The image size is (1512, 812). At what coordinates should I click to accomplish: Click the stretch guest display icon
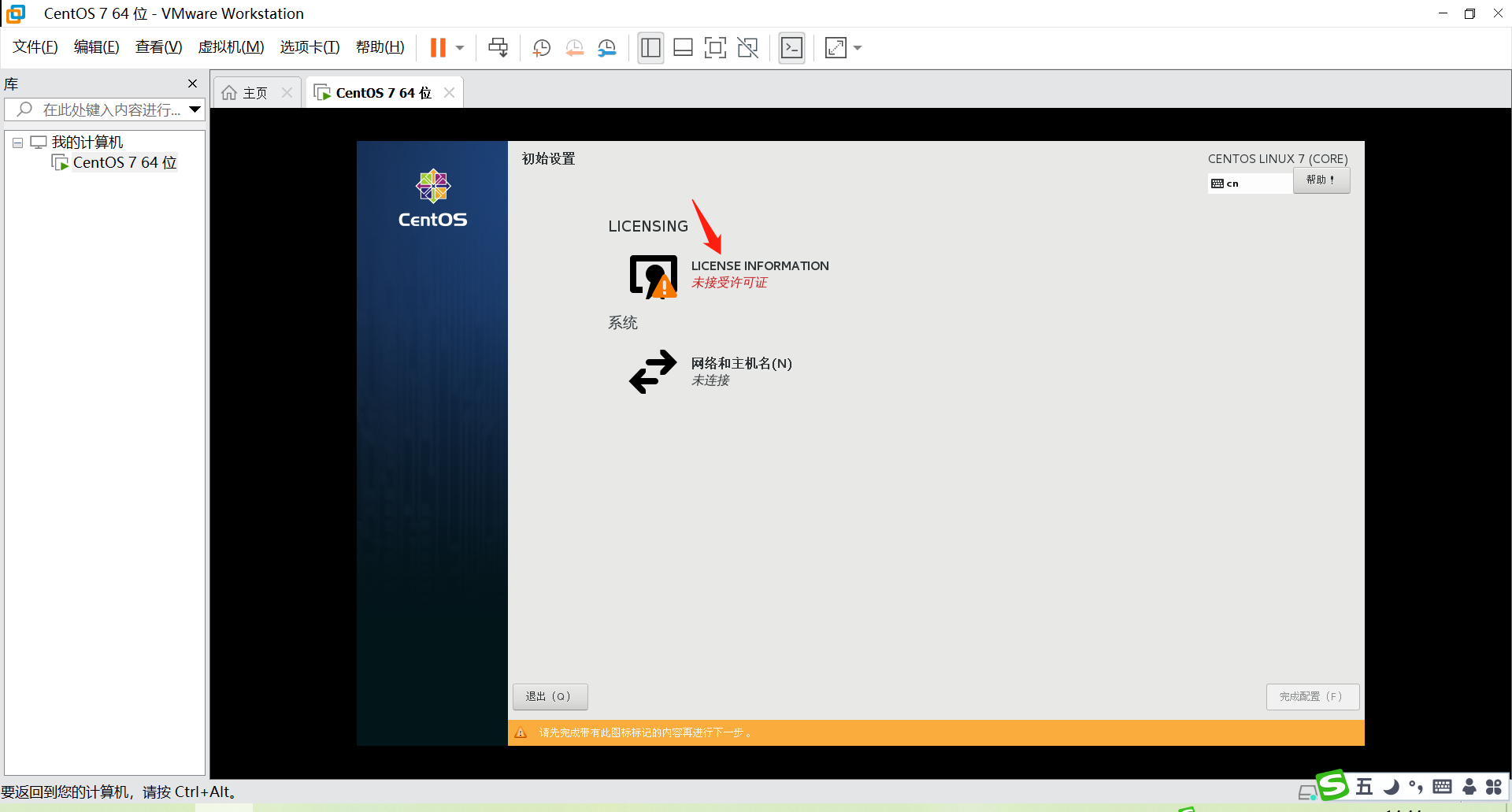(x=836, y=48)
